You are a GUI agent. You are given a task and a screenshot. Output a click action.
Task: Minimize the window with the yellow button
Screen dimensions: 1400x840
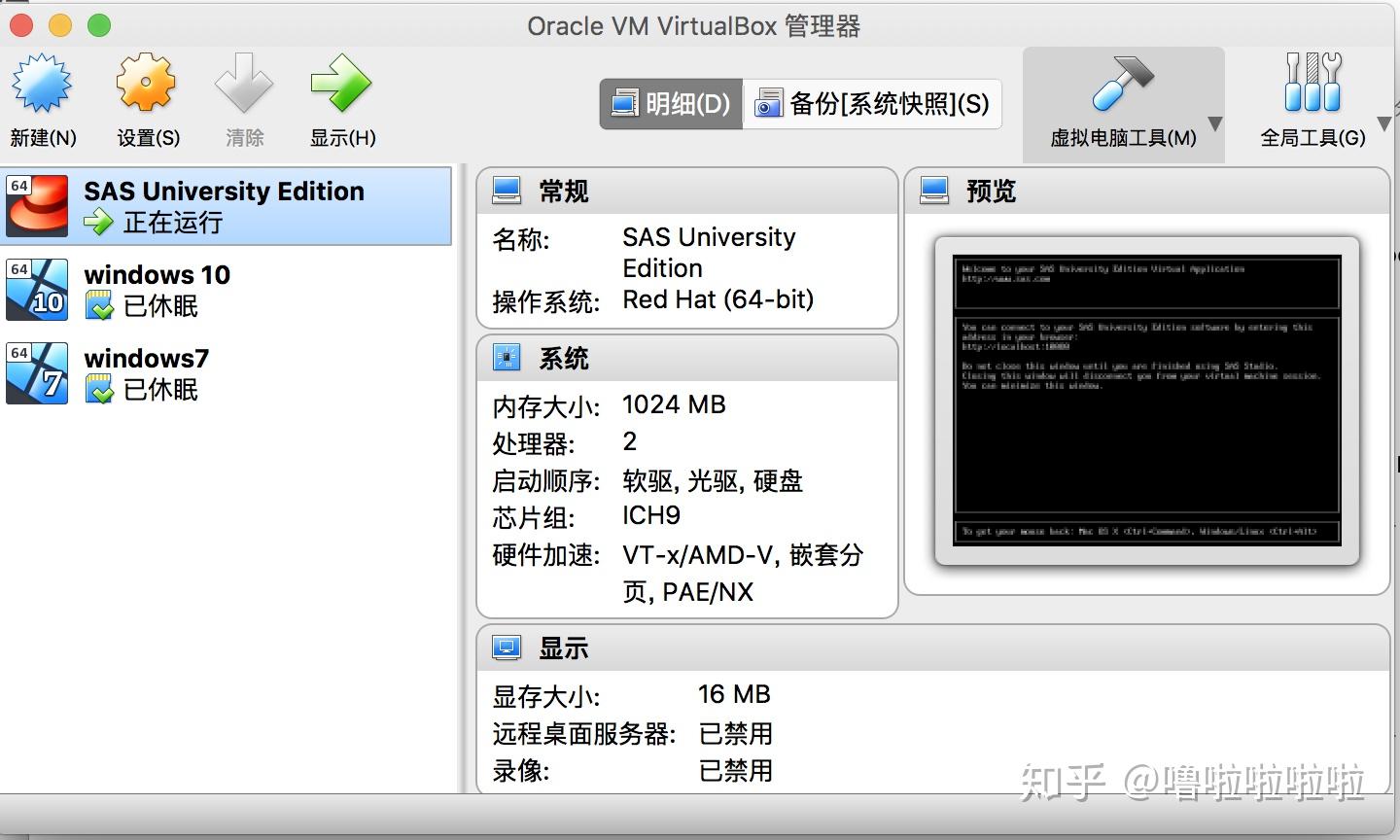58,25
